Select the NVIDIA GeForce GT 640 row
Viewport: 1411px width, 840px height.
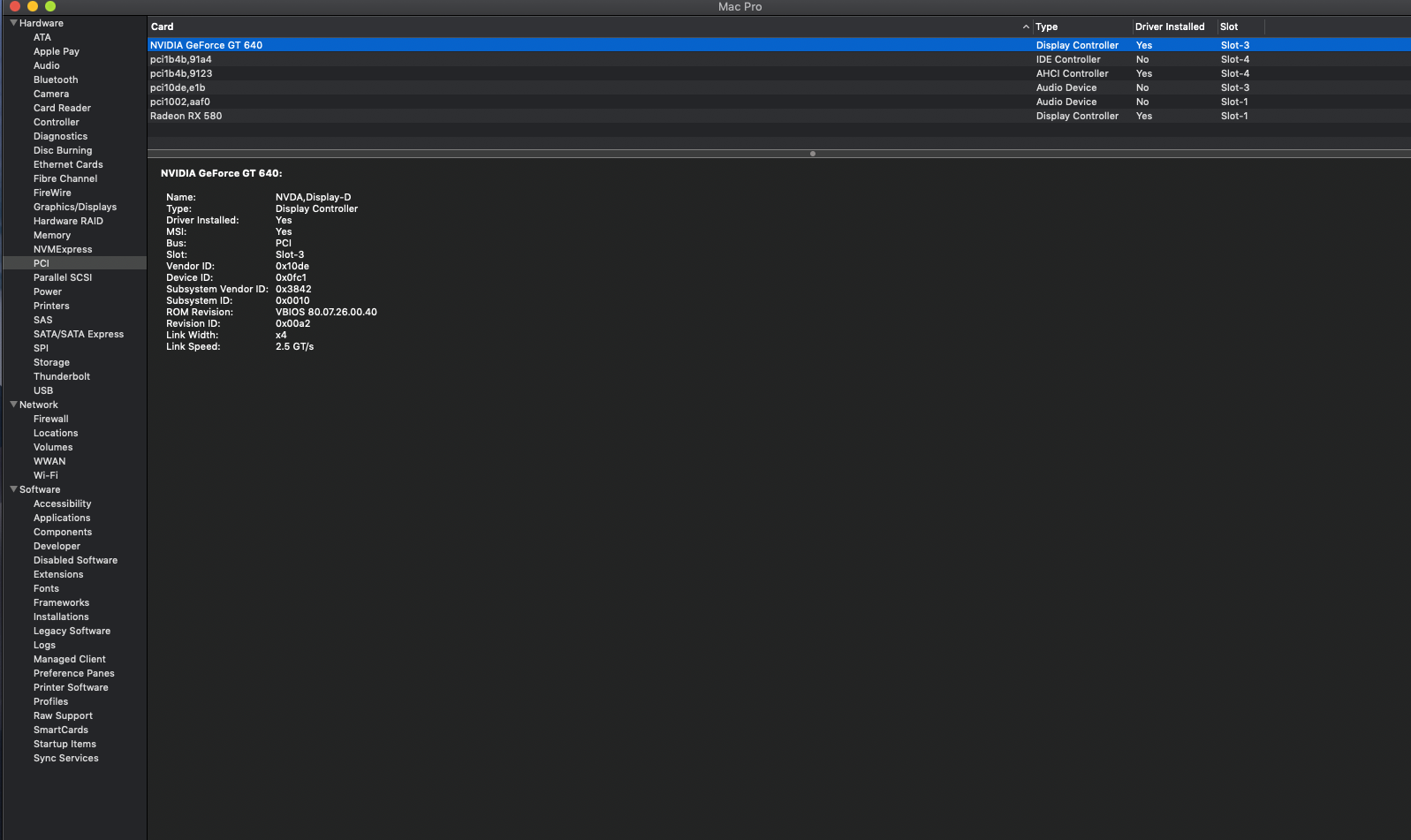pos(779,45)
